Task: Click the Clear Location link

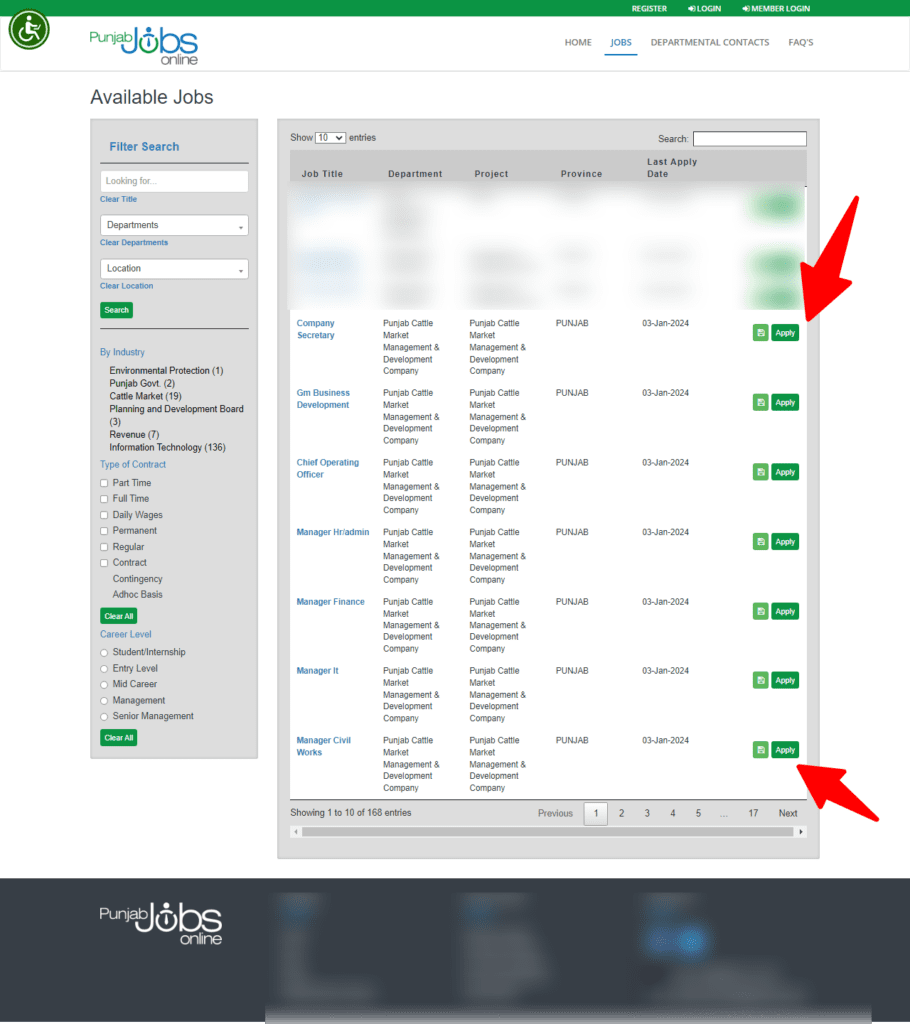Action: coord(126,286)
